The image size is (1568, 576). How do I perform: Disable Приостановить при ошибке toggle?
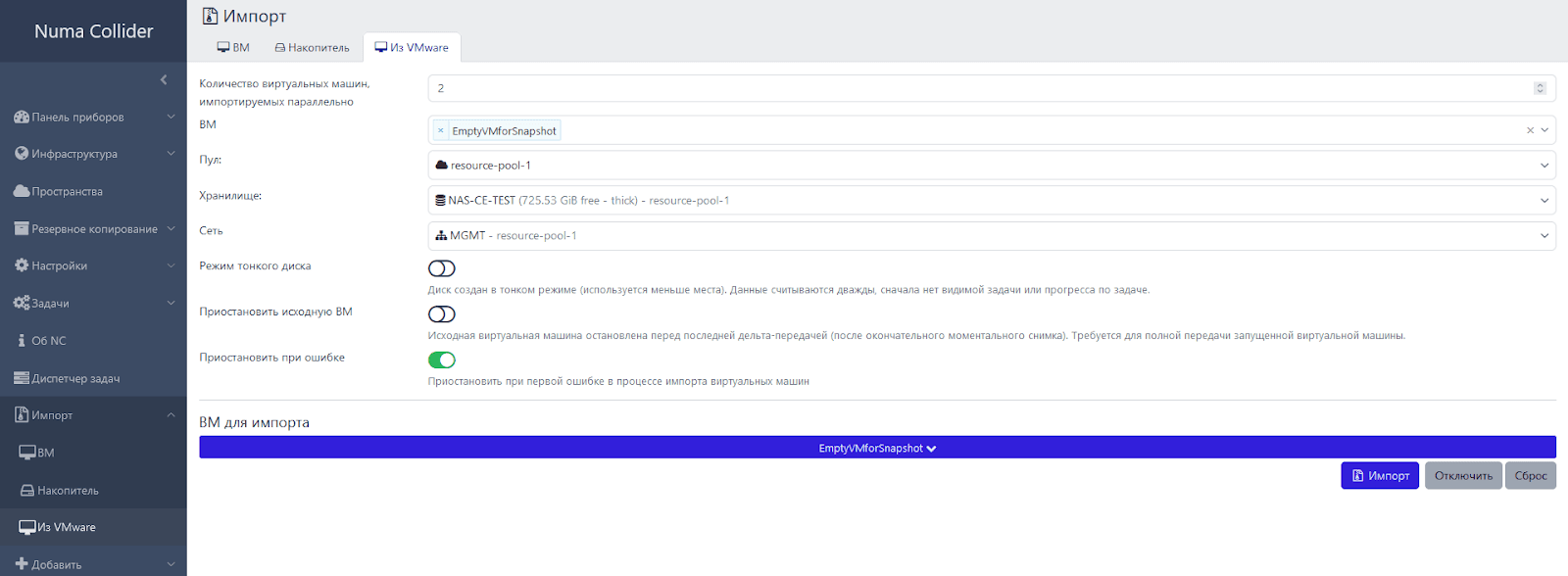[x=442, y=360]
